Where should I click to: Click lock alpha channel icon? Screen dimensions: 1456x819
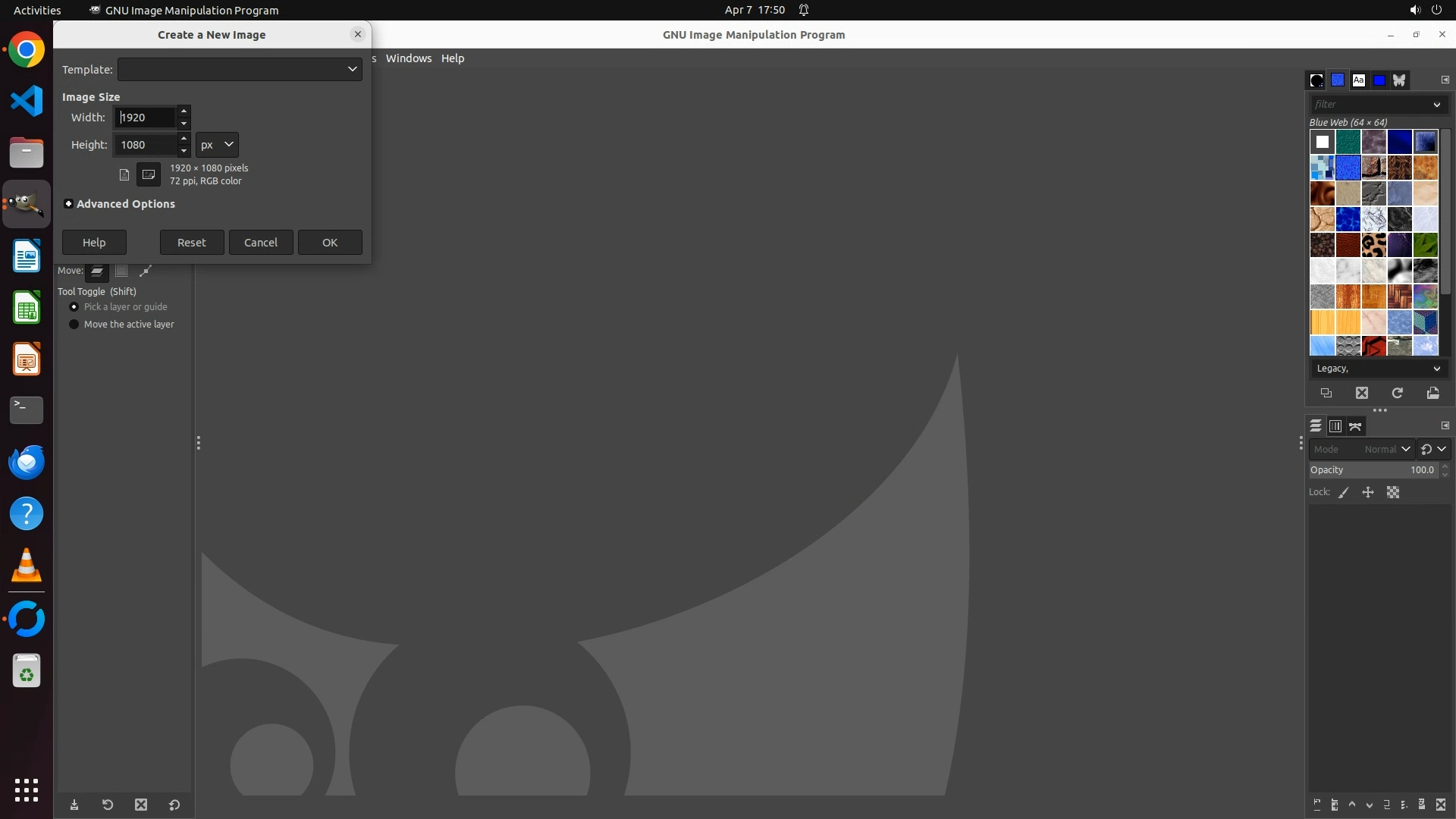pos(1393,493)
